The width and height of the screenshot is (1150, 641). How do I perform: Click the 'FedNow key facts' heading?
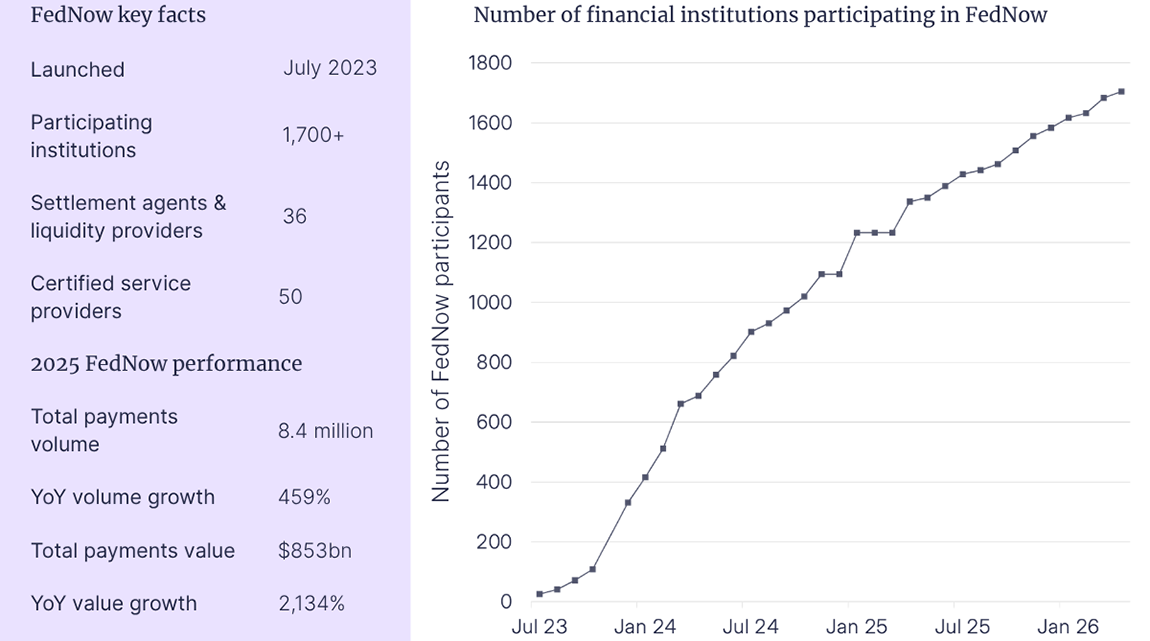point(118,16)
